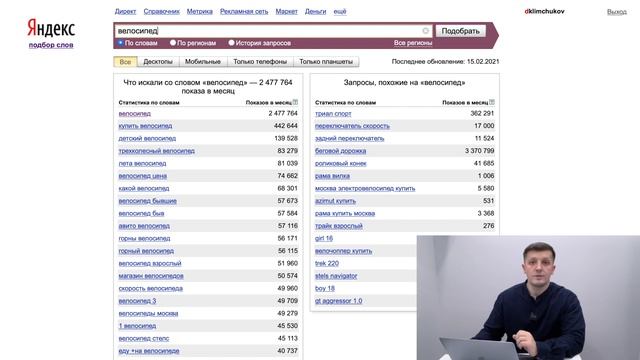Open the трехколесный велосипед query
The height and width of the screenshot is (360, 640).
pyautogui.click(x=156, y=151)
